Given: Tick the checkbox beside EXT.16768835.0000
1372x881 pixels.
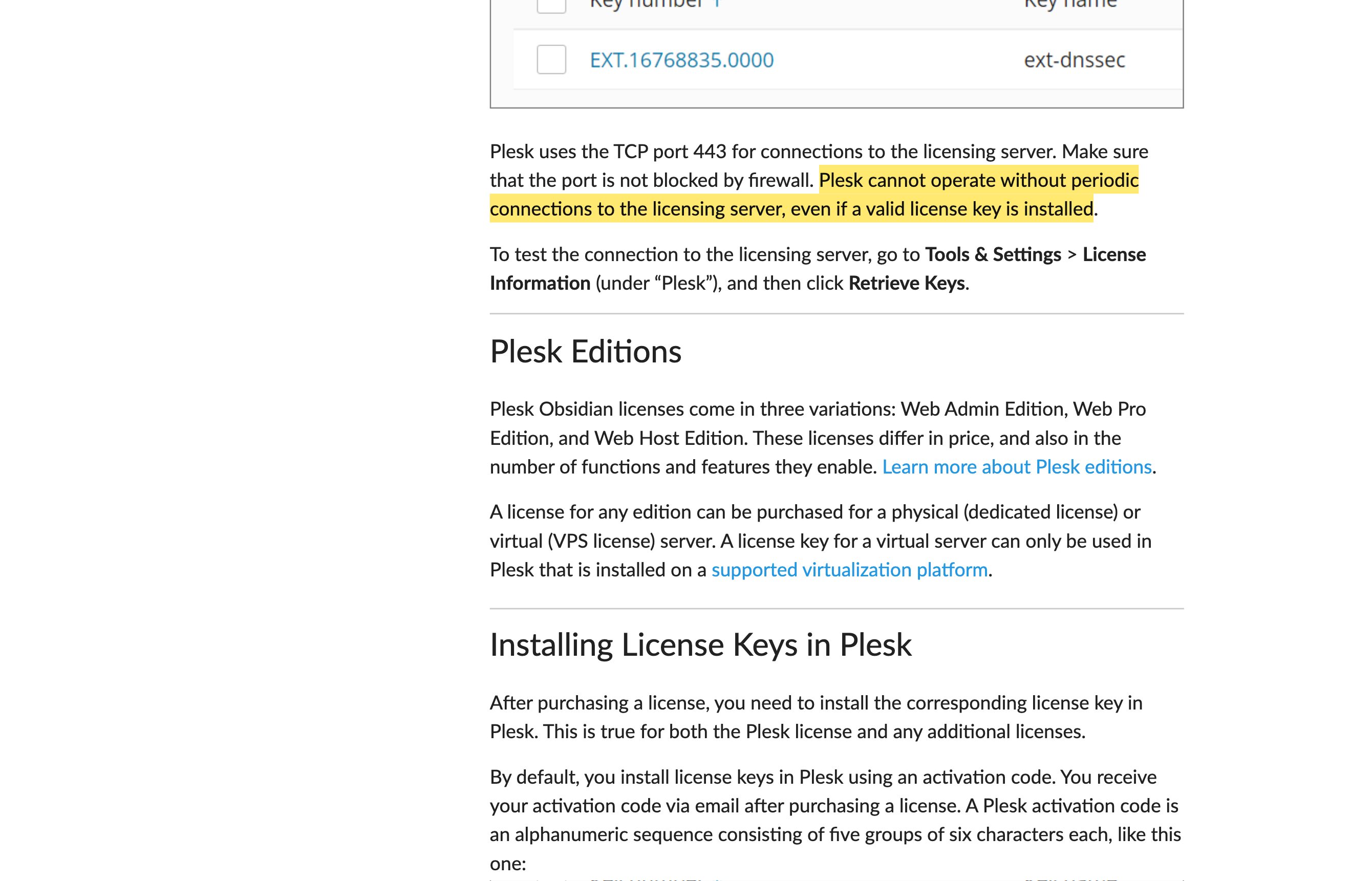Looking at the screenshot, I should click(551, 59).
